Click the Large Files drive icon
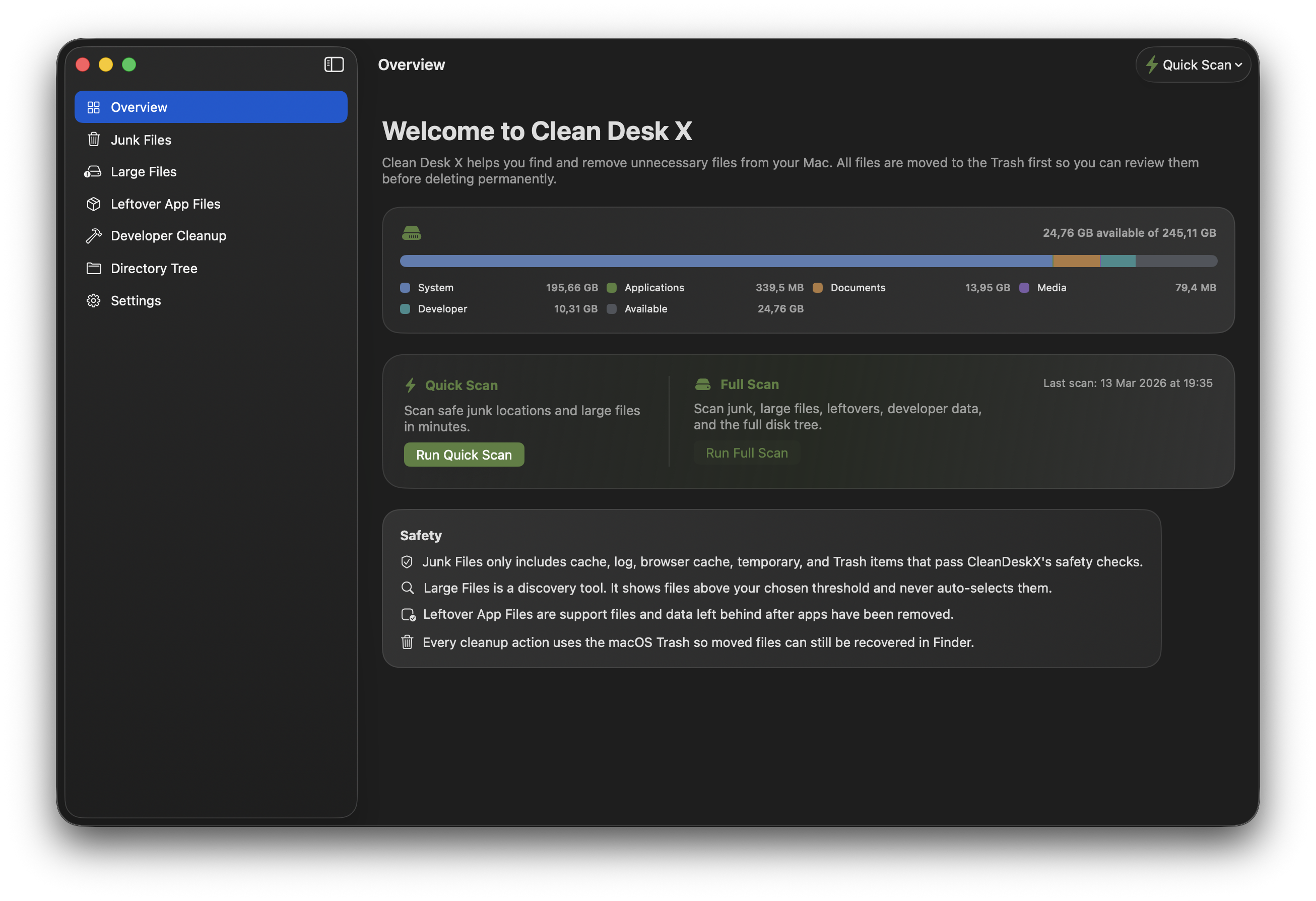 coord(93,172)
